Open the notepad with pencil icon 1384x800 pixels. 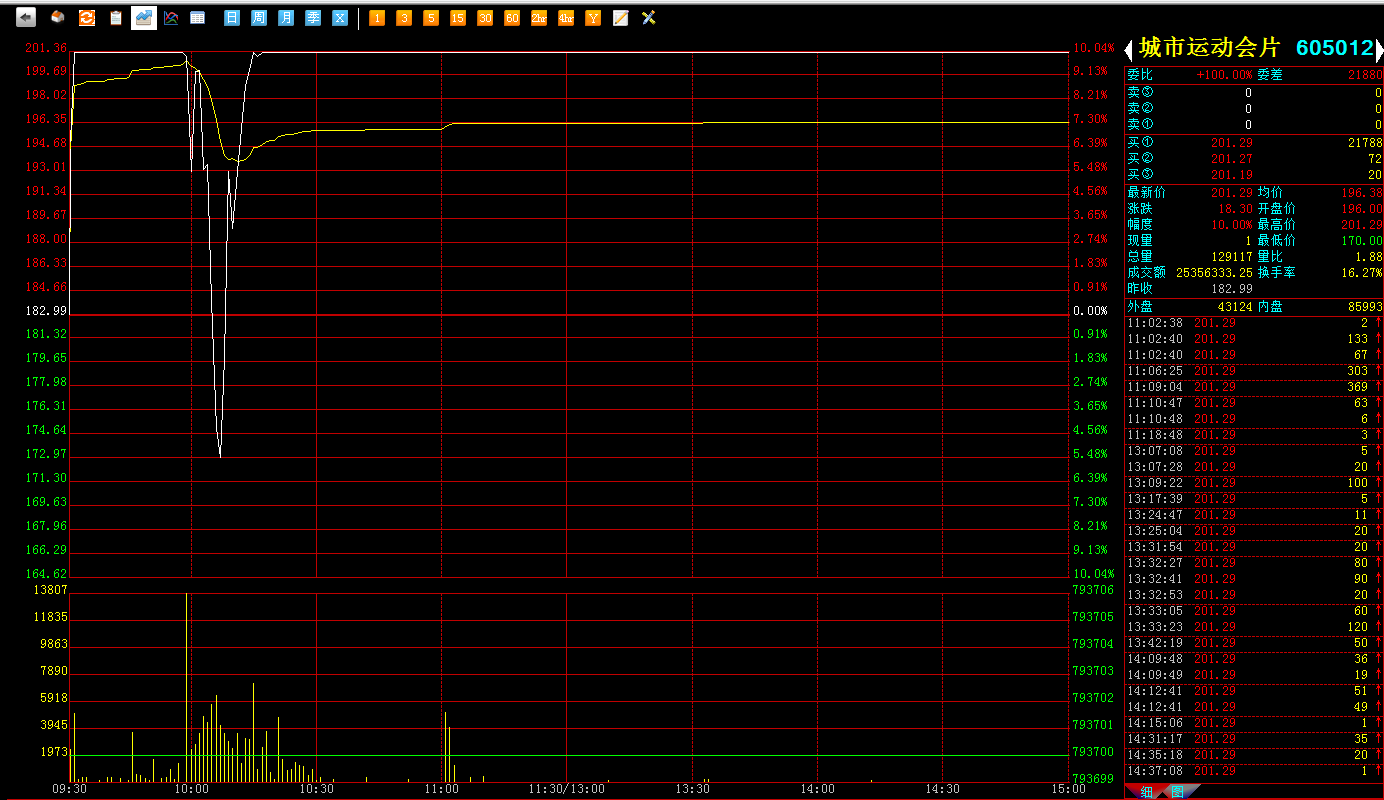pyautogui.click(x=620, y=18)
